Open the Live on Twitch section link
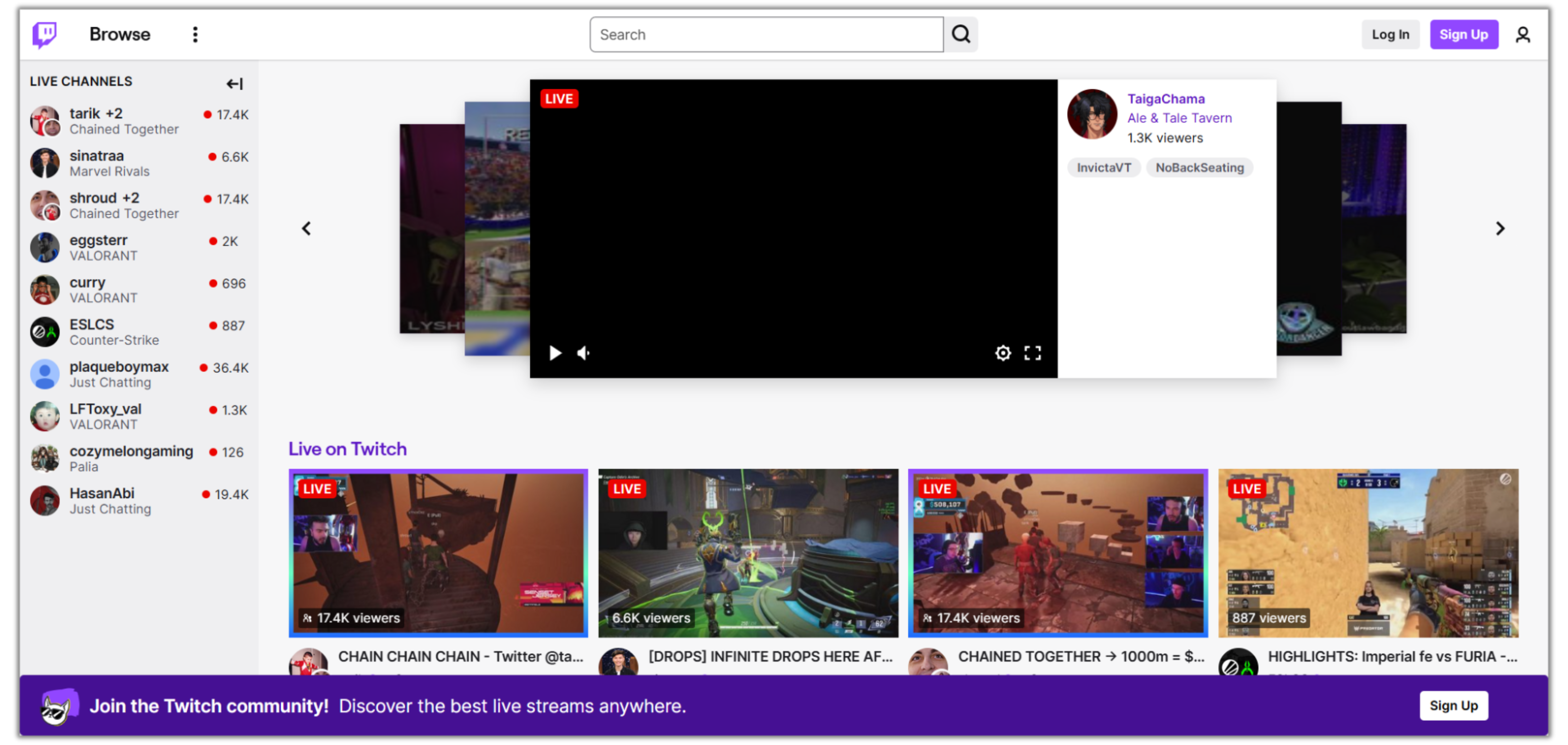 348,449
